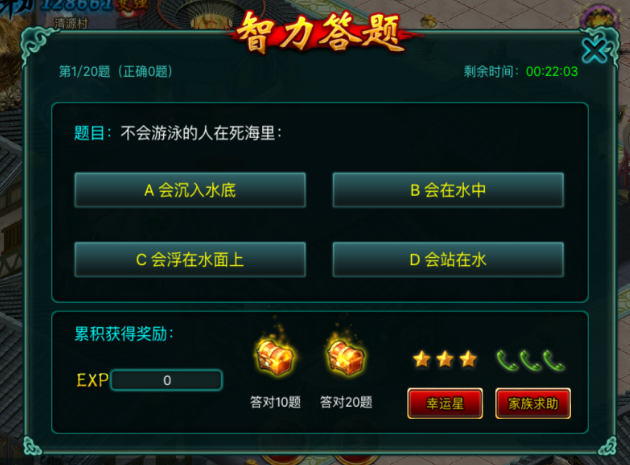Close the quiz dialog with X
The height and width of the screenshot is (465, 630).
[x=594, y=51]
